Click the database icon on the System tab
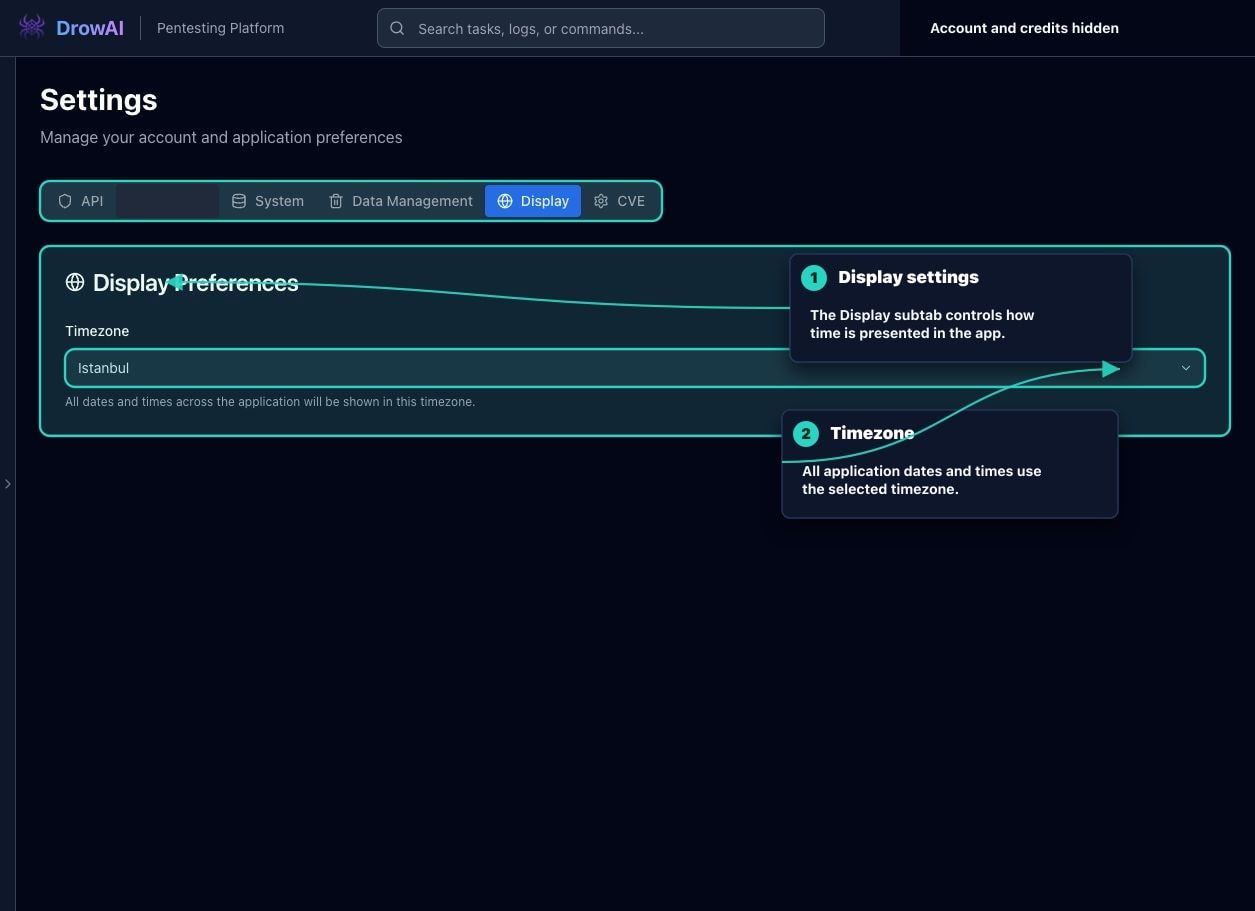This screenshot has width=1255, height=911. (x=239, y=201)
